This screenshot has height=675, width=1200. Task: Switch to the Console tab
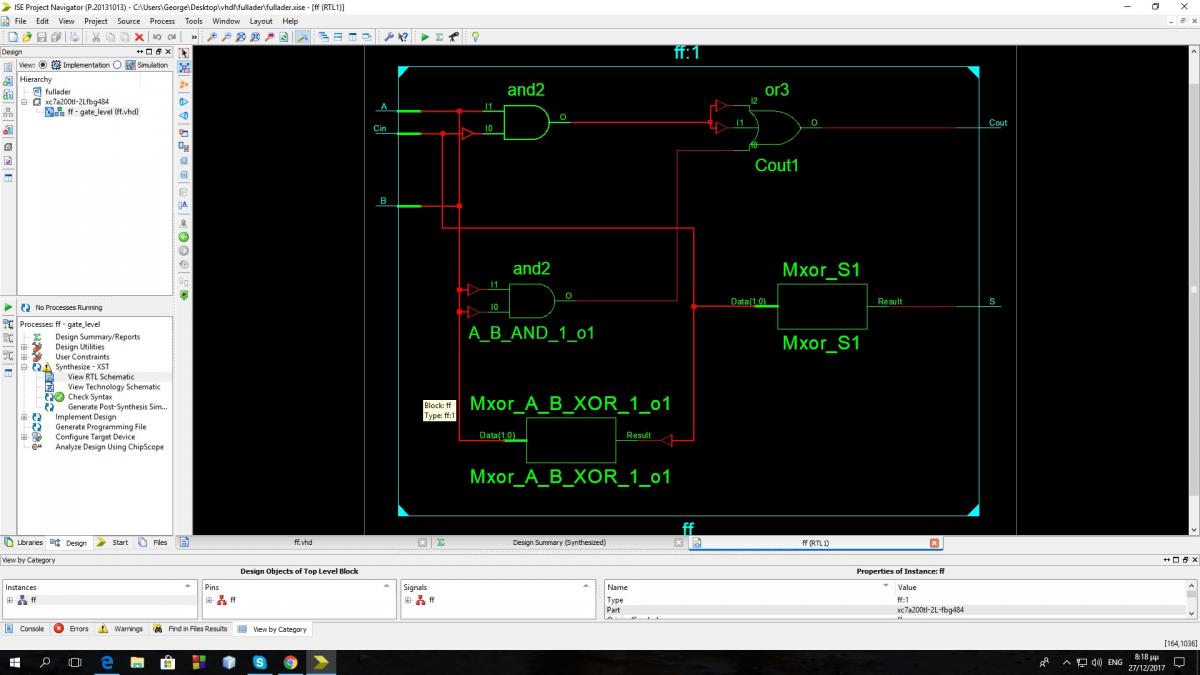coord(26,629)
